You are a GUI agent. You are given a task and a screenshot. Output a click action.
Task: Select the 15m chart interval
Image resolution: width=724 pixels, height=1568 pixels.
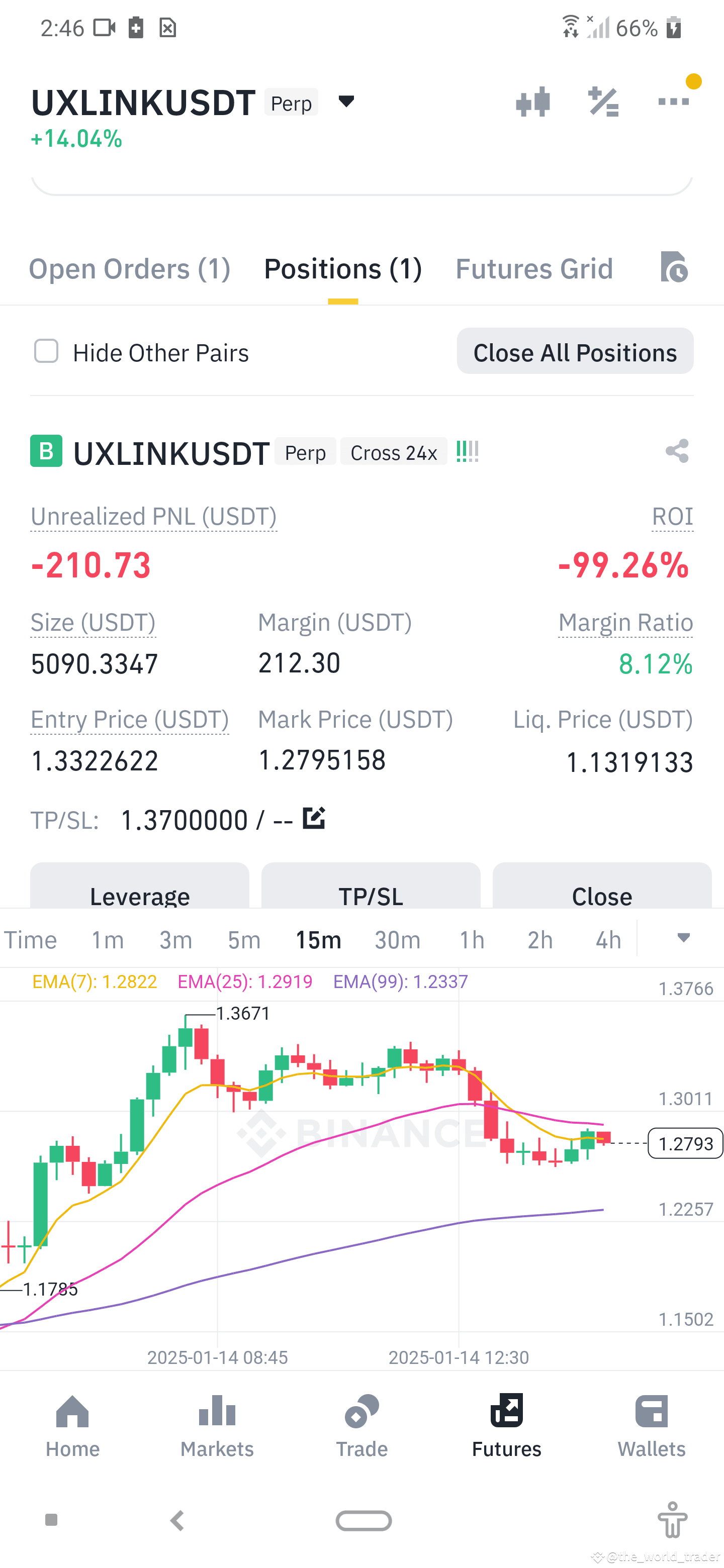point(318,940)
